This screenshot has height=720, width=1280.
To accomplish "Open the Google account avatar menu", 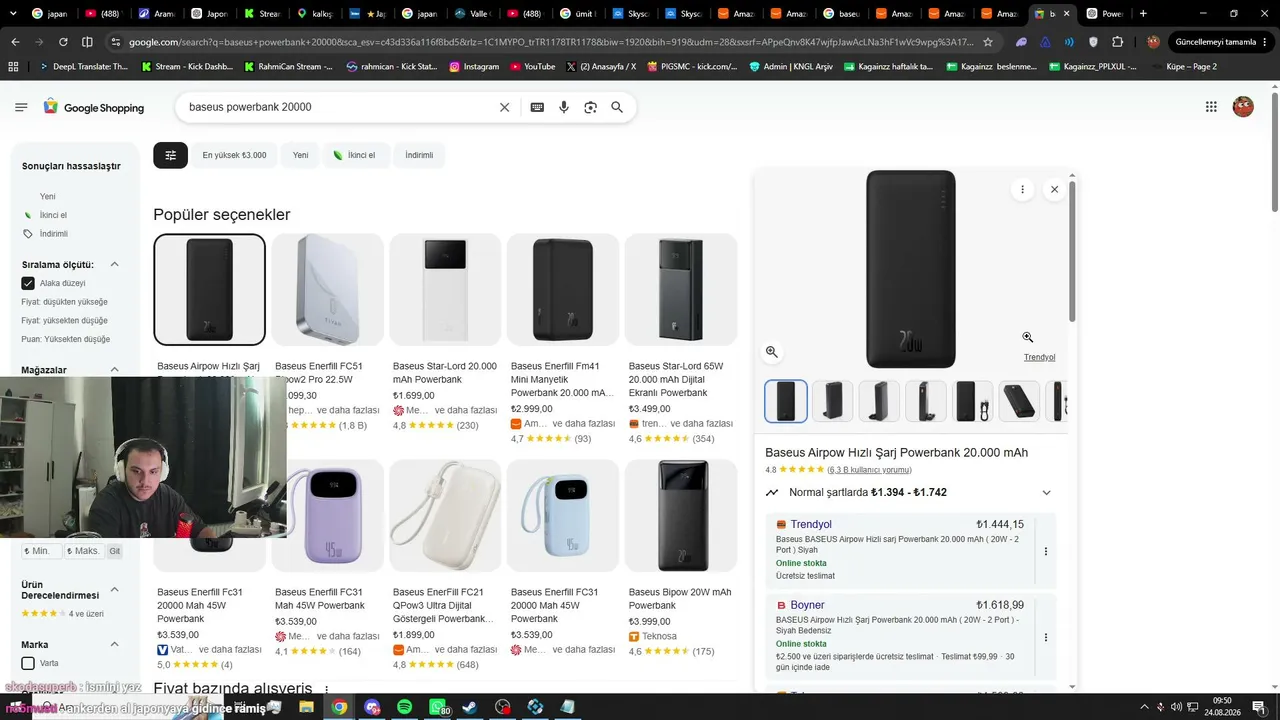I will pyautogui.click(x=1243, y=107).
